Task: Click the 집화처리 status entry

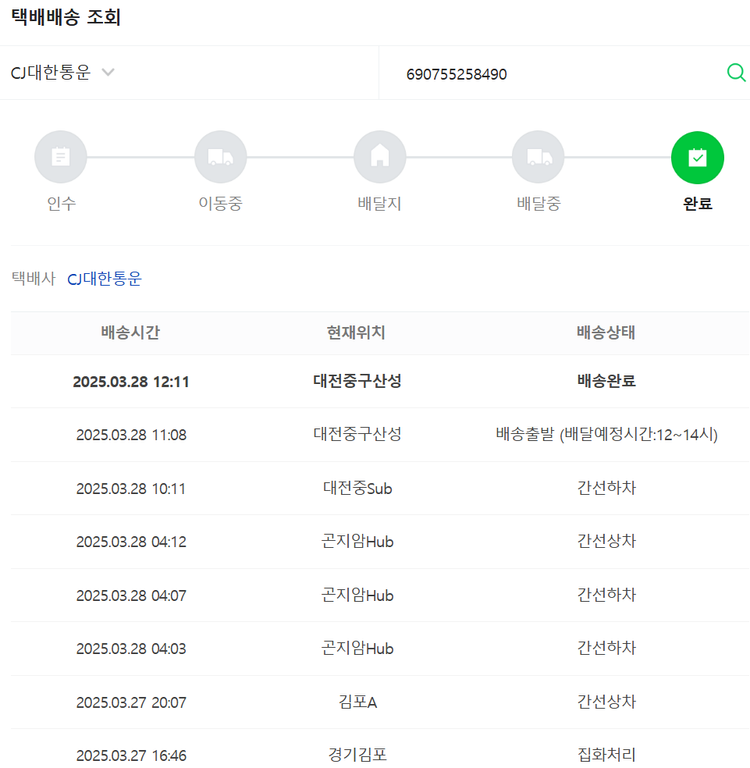Action: point(606,755)
